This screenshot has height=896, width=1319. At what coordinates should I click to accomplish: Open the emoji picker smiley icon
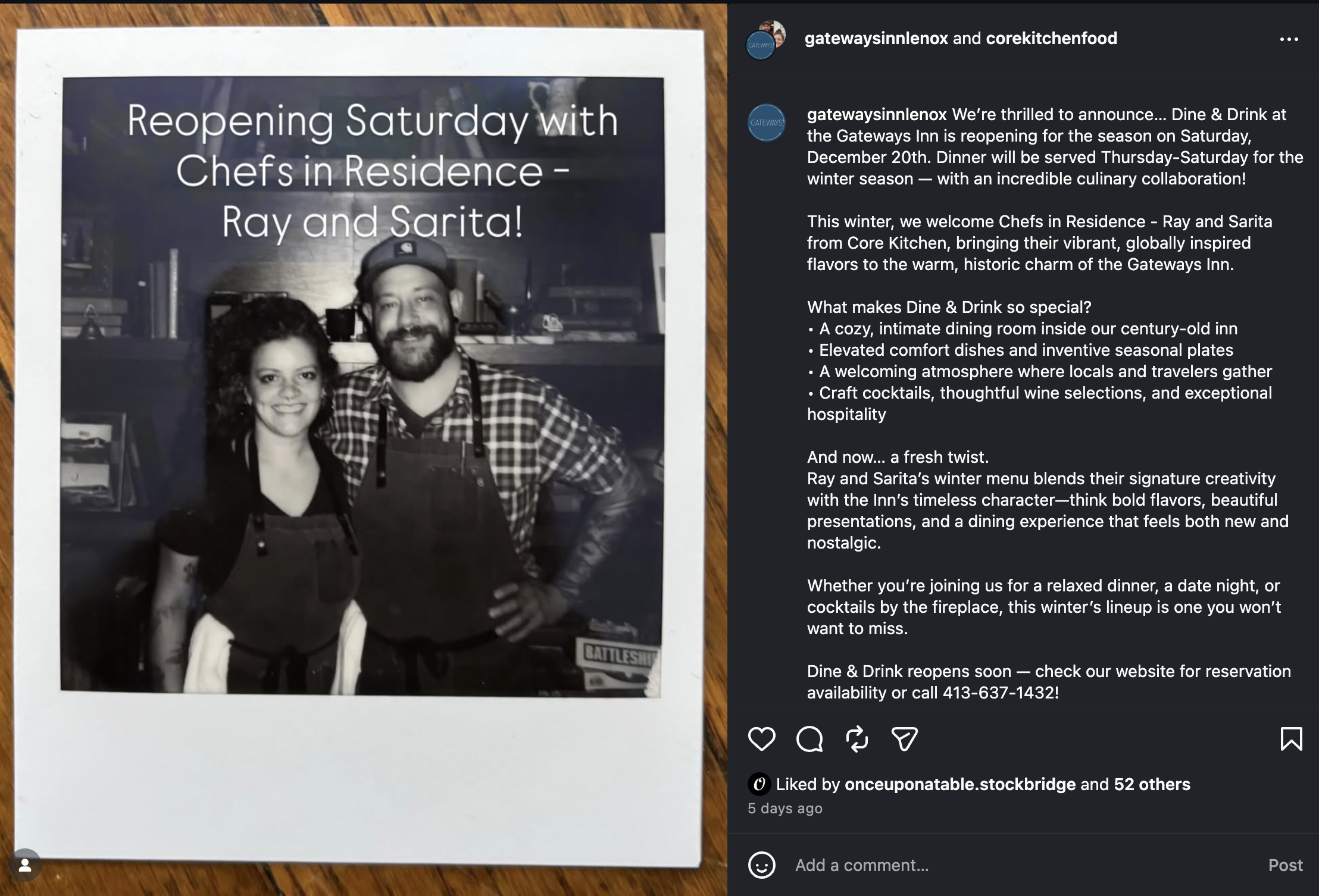(x=761, y=865)
